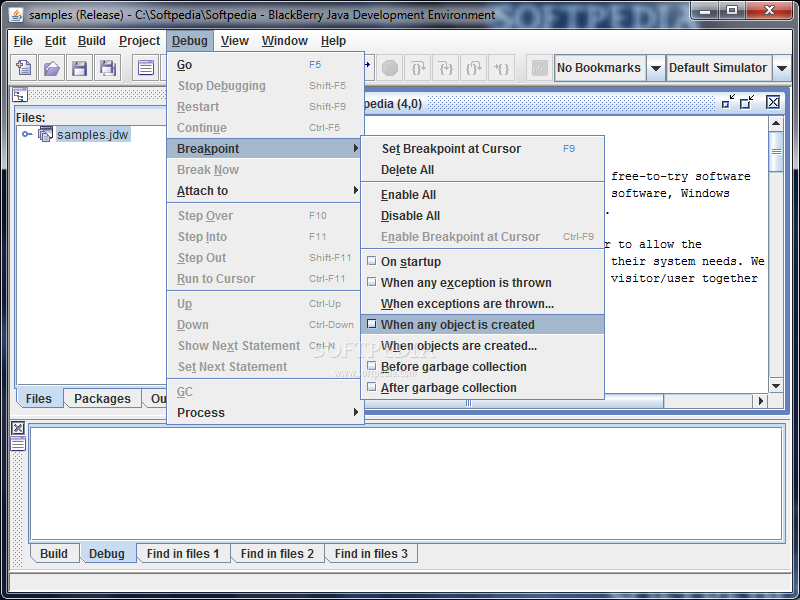Switch to the Packages tab
The height and width of the screenshot is (600, 800).
coord(102,398)
